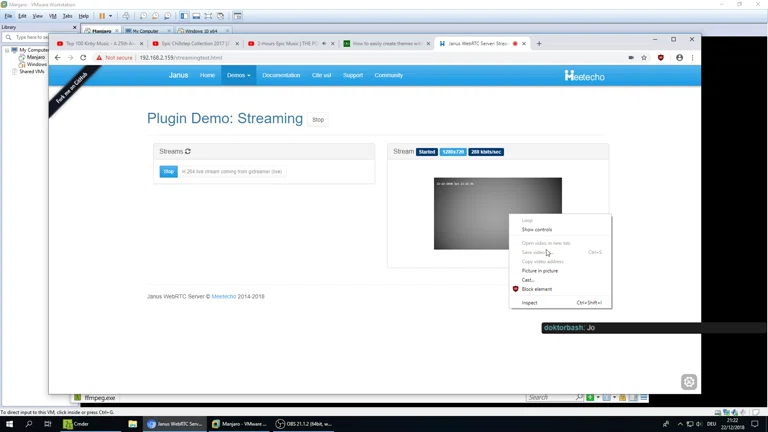Screen dimensions: 768x432
Task: Collapse My Computer tree node
Action: [x=6, y=50]
